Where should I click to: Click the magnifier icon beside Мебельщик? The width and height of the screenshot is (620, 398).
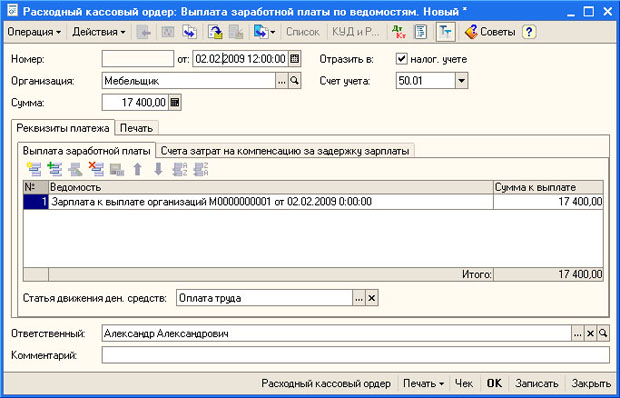294,81
